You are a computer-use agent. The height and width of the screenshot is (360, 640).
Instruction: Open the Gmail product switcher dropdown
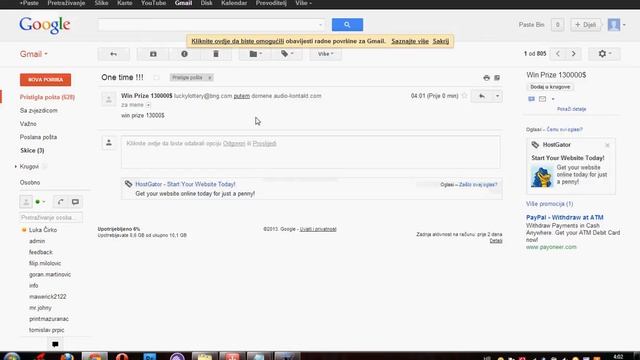point(33,54)
